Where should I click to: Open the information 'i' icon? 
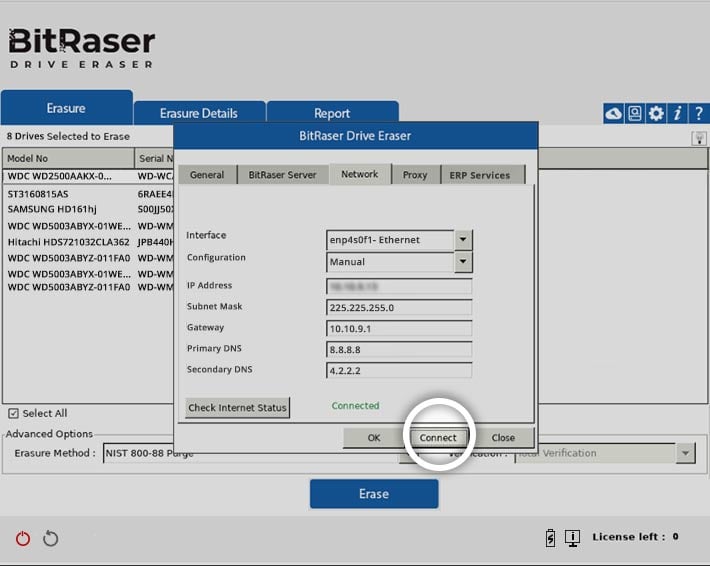(x=677, y=113)
